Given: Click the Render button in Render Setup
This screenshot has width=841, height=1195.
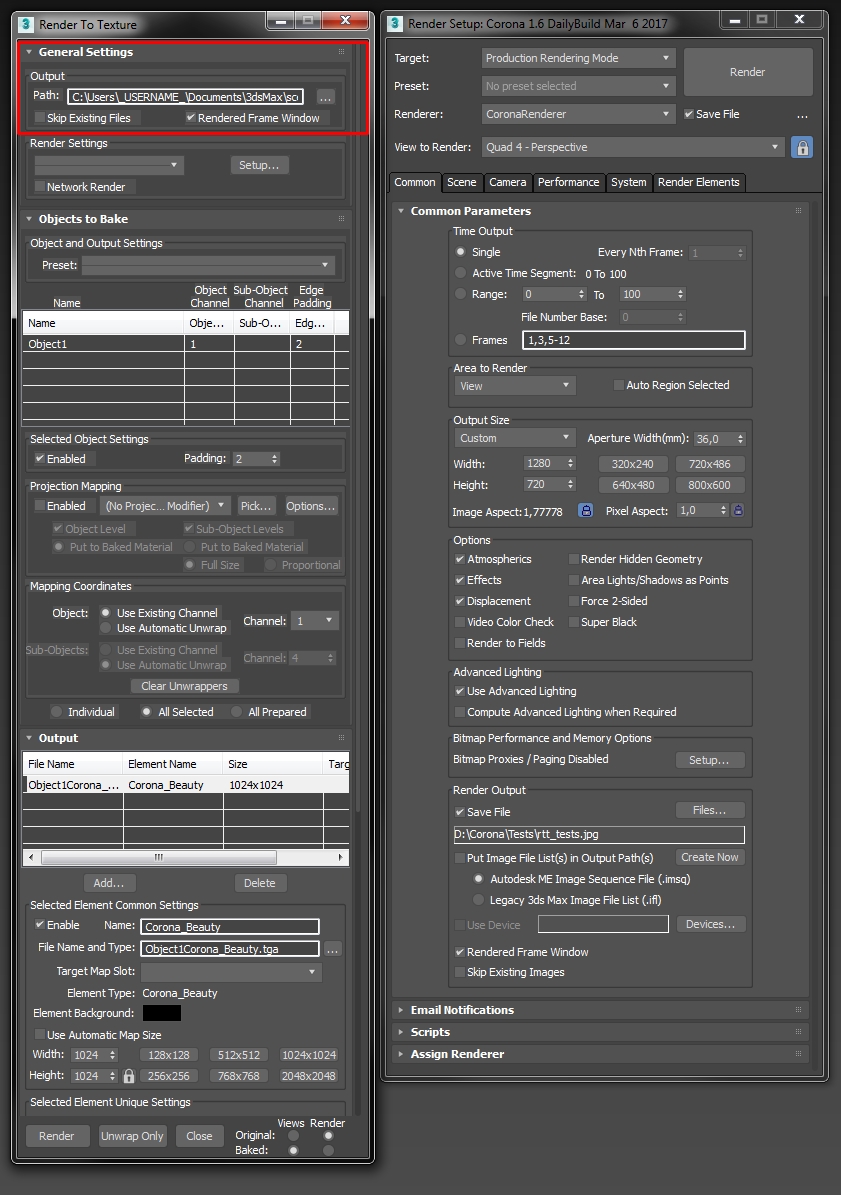Looking at the screenshot, I should coord(747,71).
